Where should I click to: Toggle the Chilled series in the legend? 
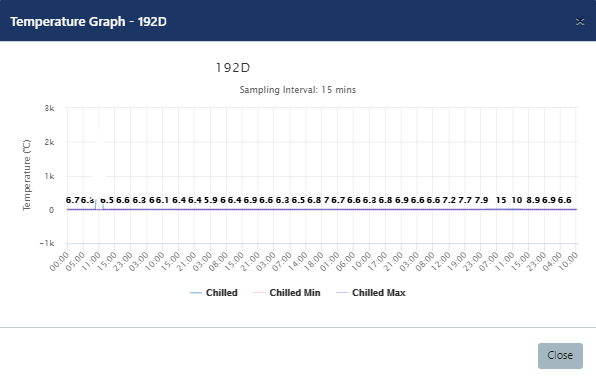[214, 293]
